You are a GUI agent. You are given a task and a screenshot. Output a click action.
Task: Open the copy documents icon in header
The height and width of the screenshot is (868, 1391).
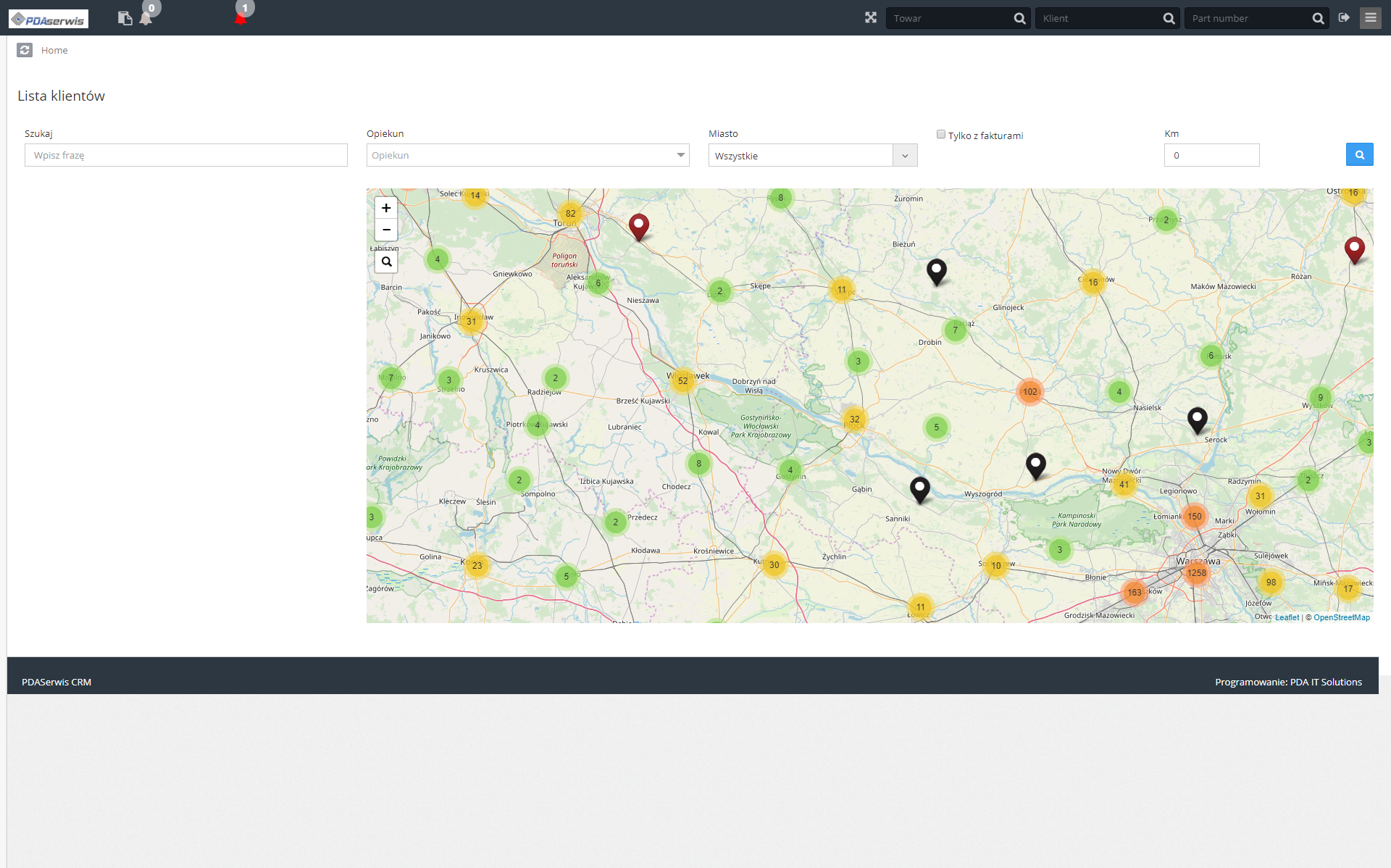tap(125, 18)
